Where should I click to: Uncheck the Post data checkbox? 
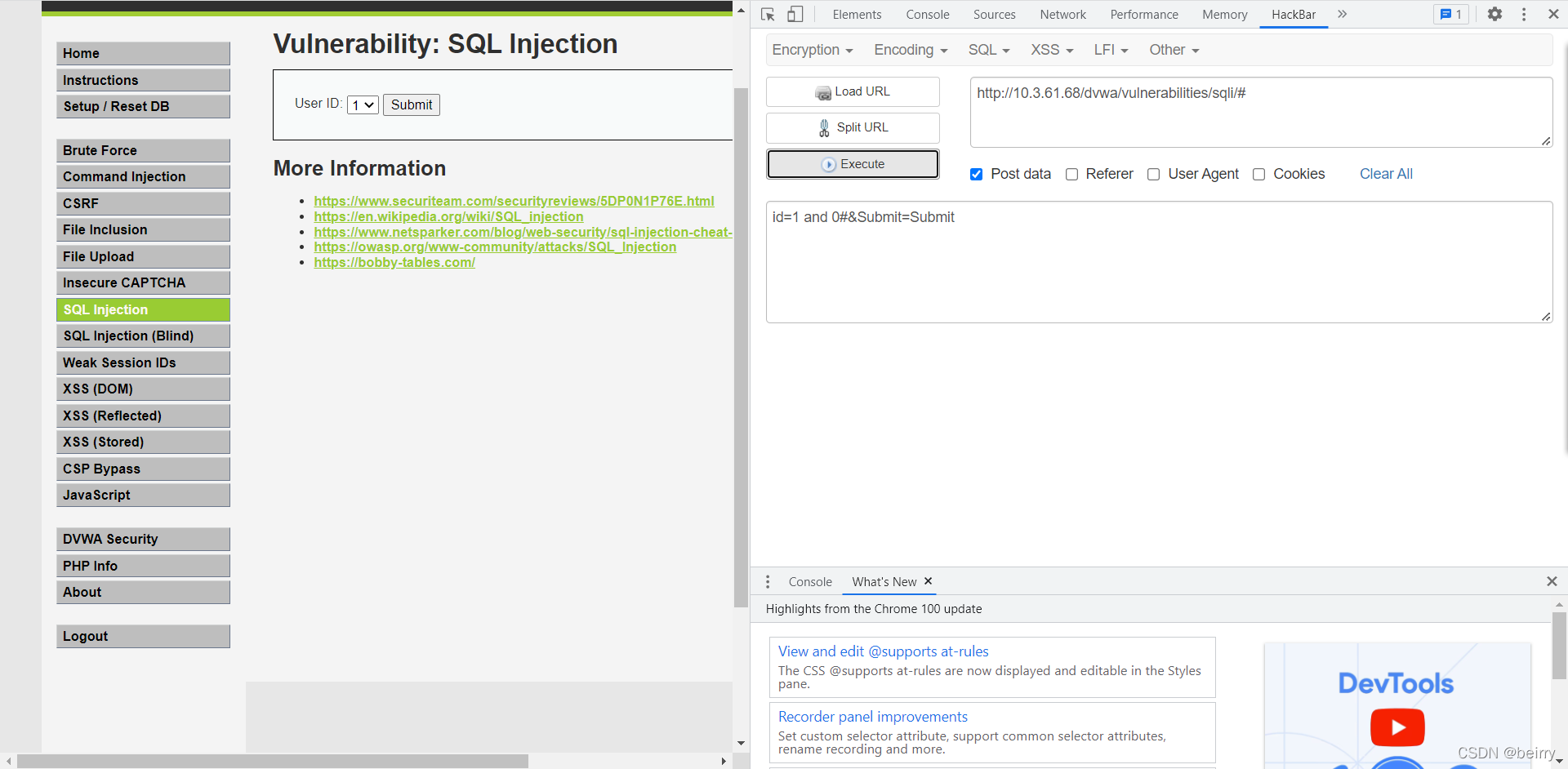click(x=976, y=175)
